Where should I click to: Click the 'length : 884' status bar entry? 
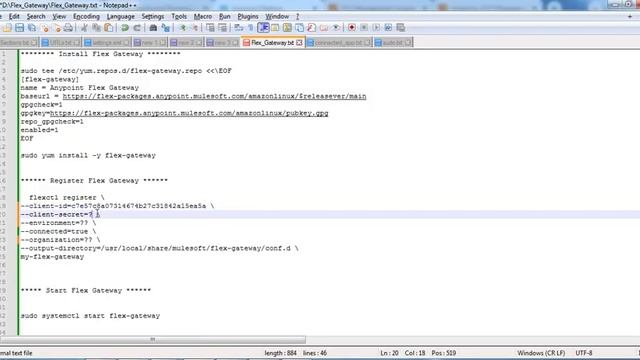coord(280,353)
